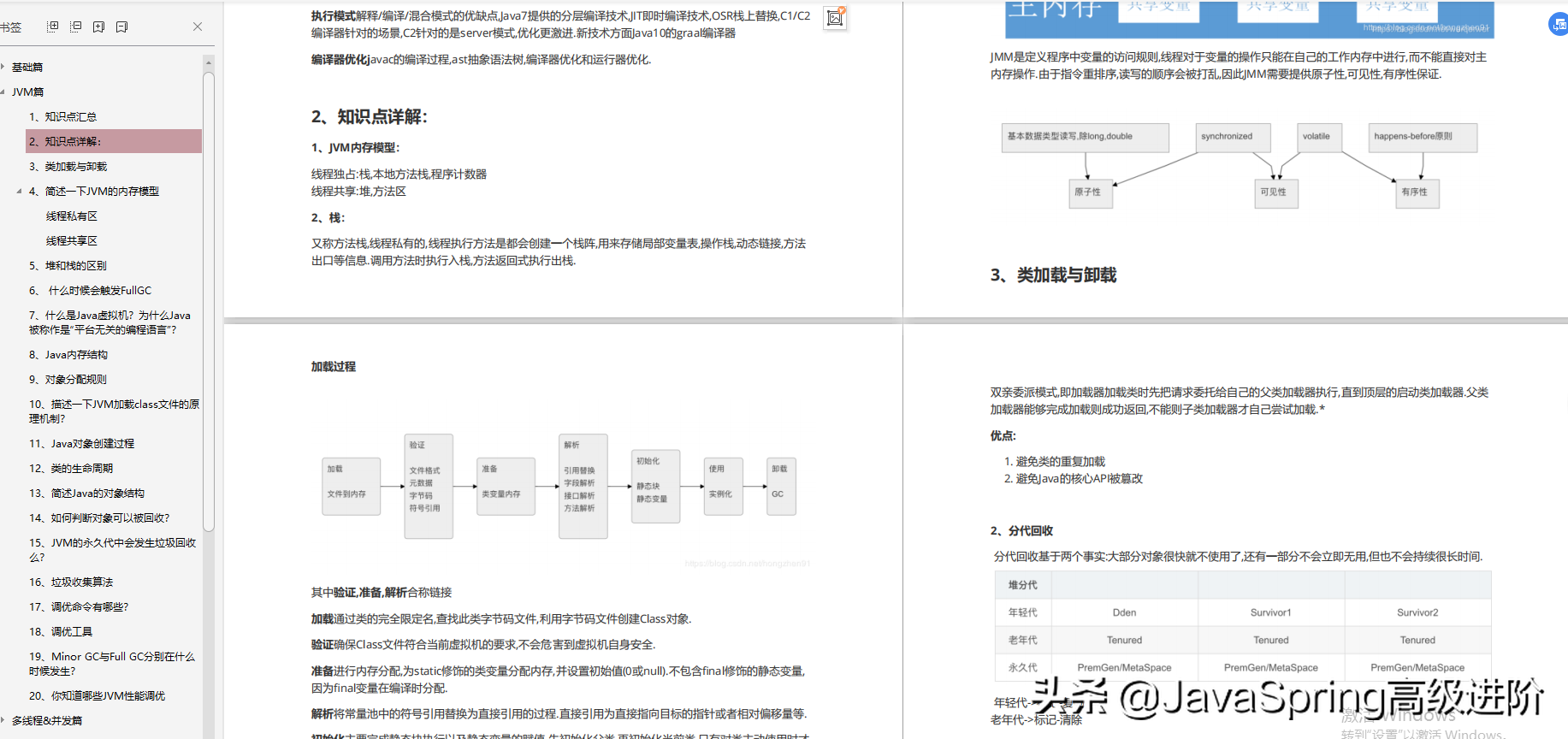This screenshot has width=1568, height=739.
Task: Click the image tool icon beside the page
Action: (835, 17)
